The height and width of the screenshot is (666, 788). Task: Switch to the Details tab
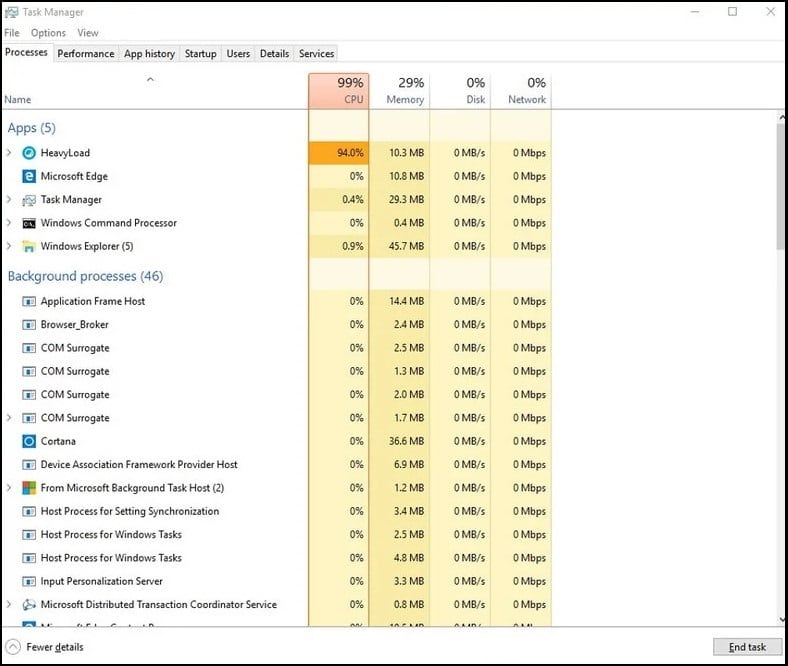274,54
